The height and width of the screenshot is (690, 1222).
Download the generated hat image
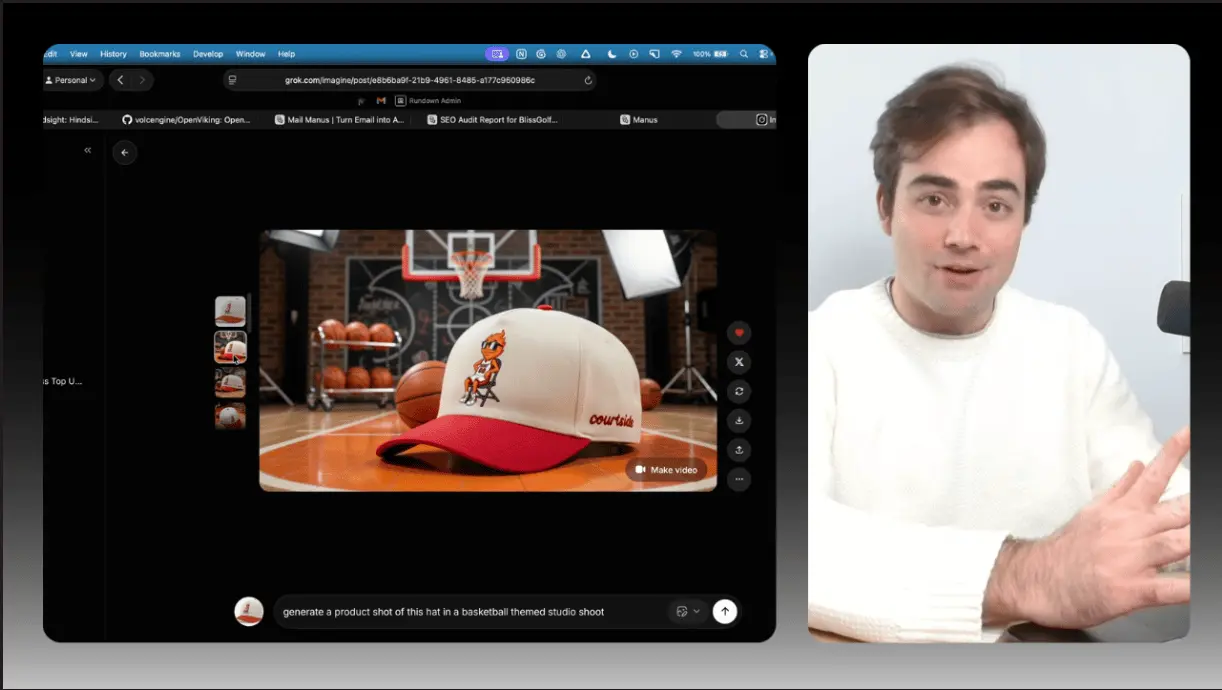click(x=739, y=420)
